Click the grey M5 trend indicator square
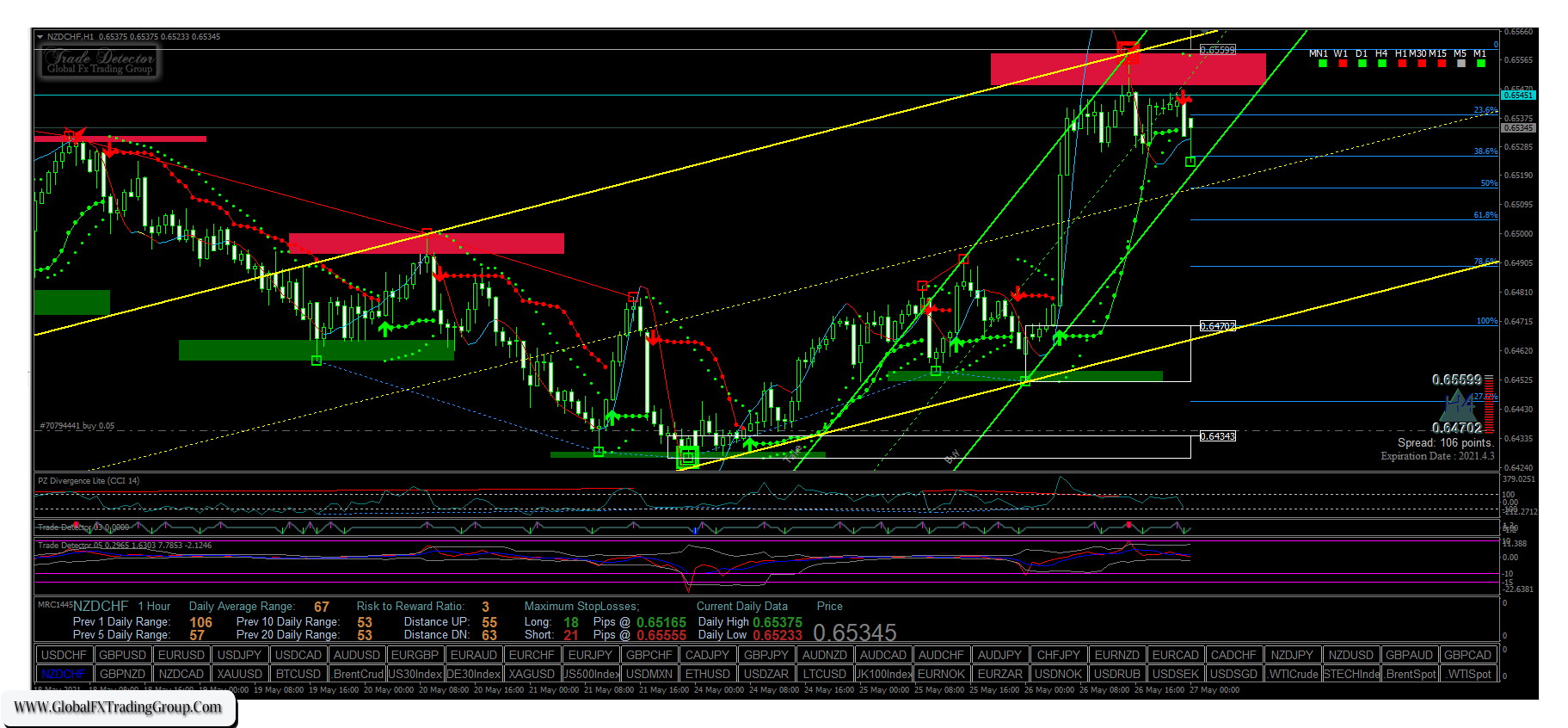Image resolution: width=1568 pixels, height=728 pixels. pos(1460,64)
